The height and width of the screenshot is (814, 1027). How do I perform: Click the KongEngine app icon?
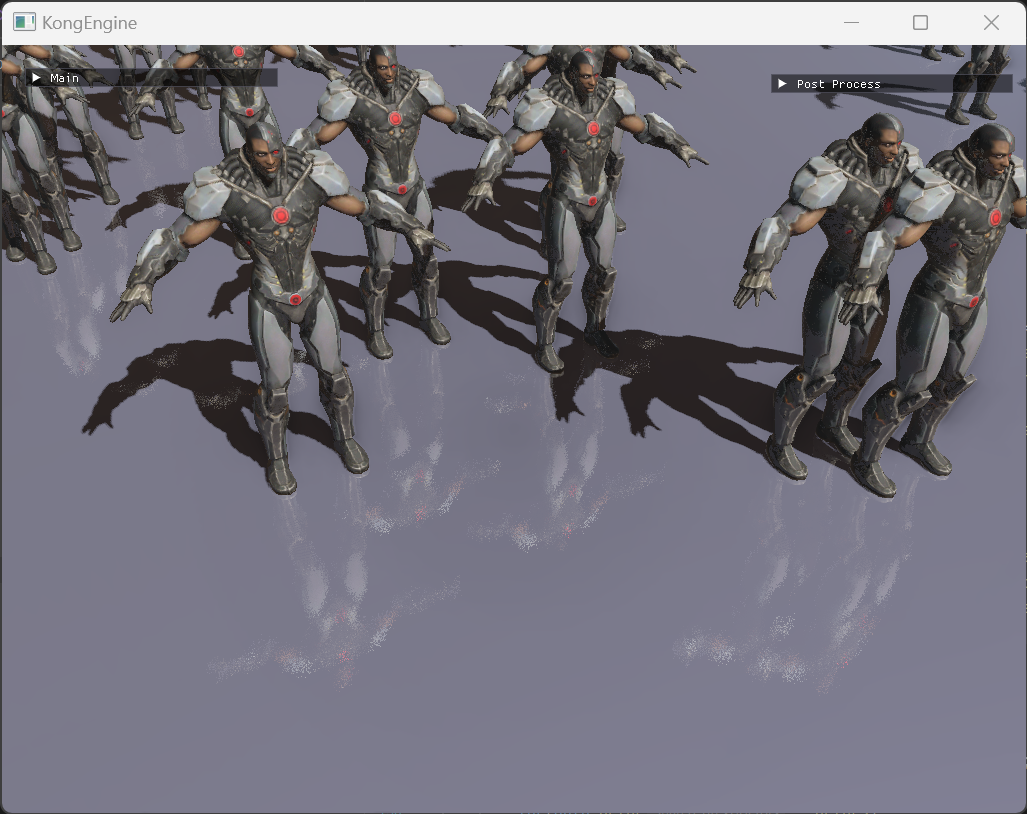pyautogui.click(x=24, y=22)
